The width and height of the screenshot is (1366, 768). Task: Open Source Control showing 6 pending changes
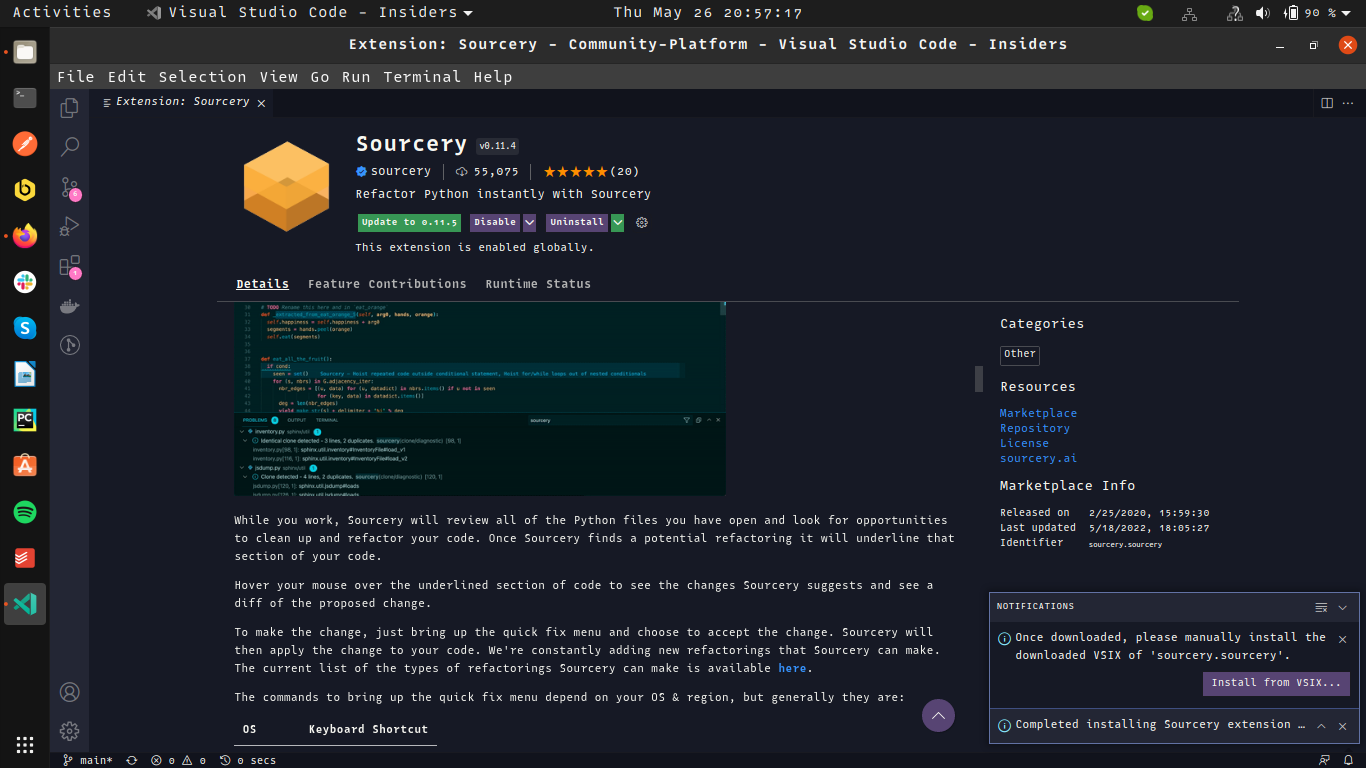click(69, 186)
